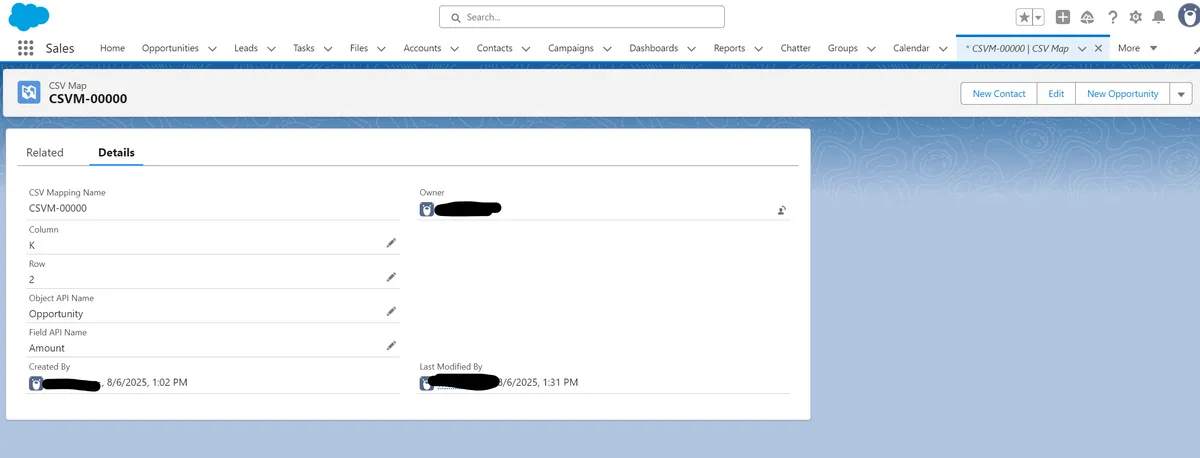The height and width of the screenshot is (458, 1200).
Task: Click the Edit record button
Action: click(1056, 93)
